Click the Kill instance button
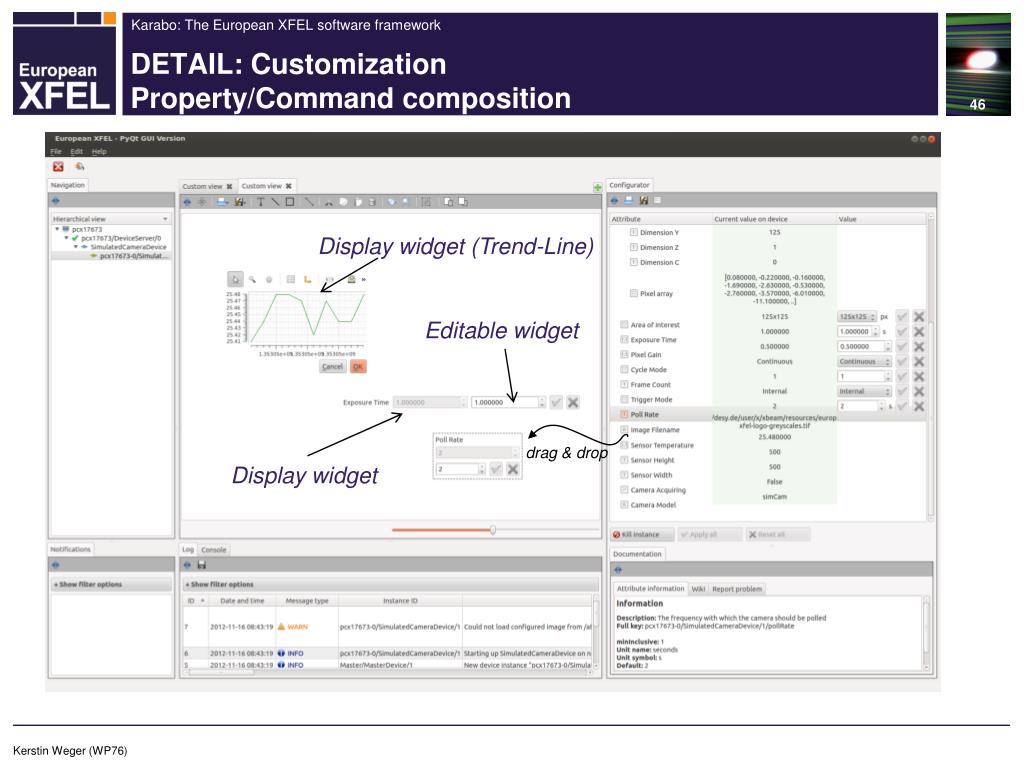1024x768 pixels. coord(643,535)
